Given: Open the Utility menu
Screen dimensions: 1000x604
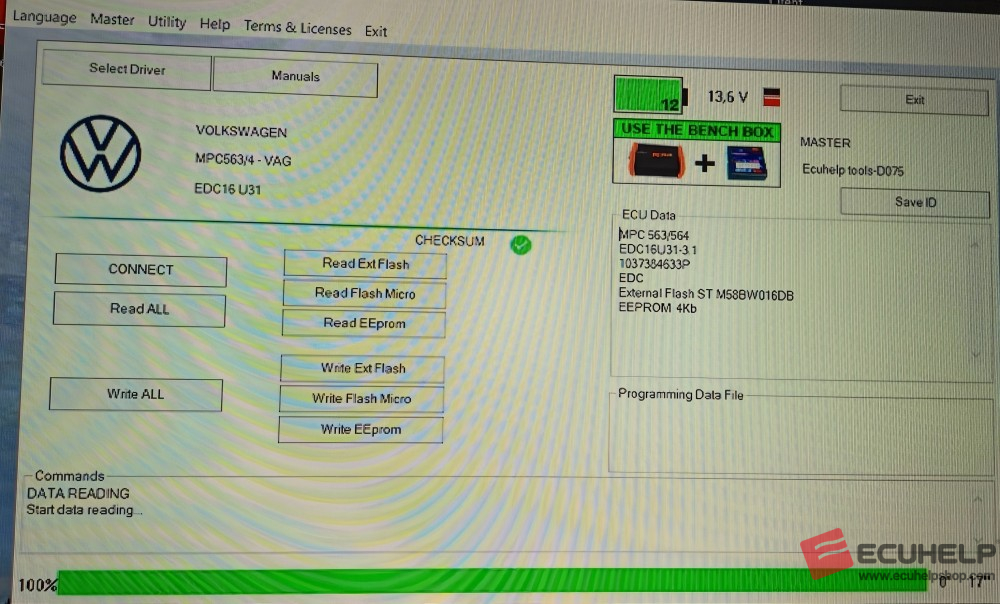Looking at the screenshot, I should tap(167, 22).
